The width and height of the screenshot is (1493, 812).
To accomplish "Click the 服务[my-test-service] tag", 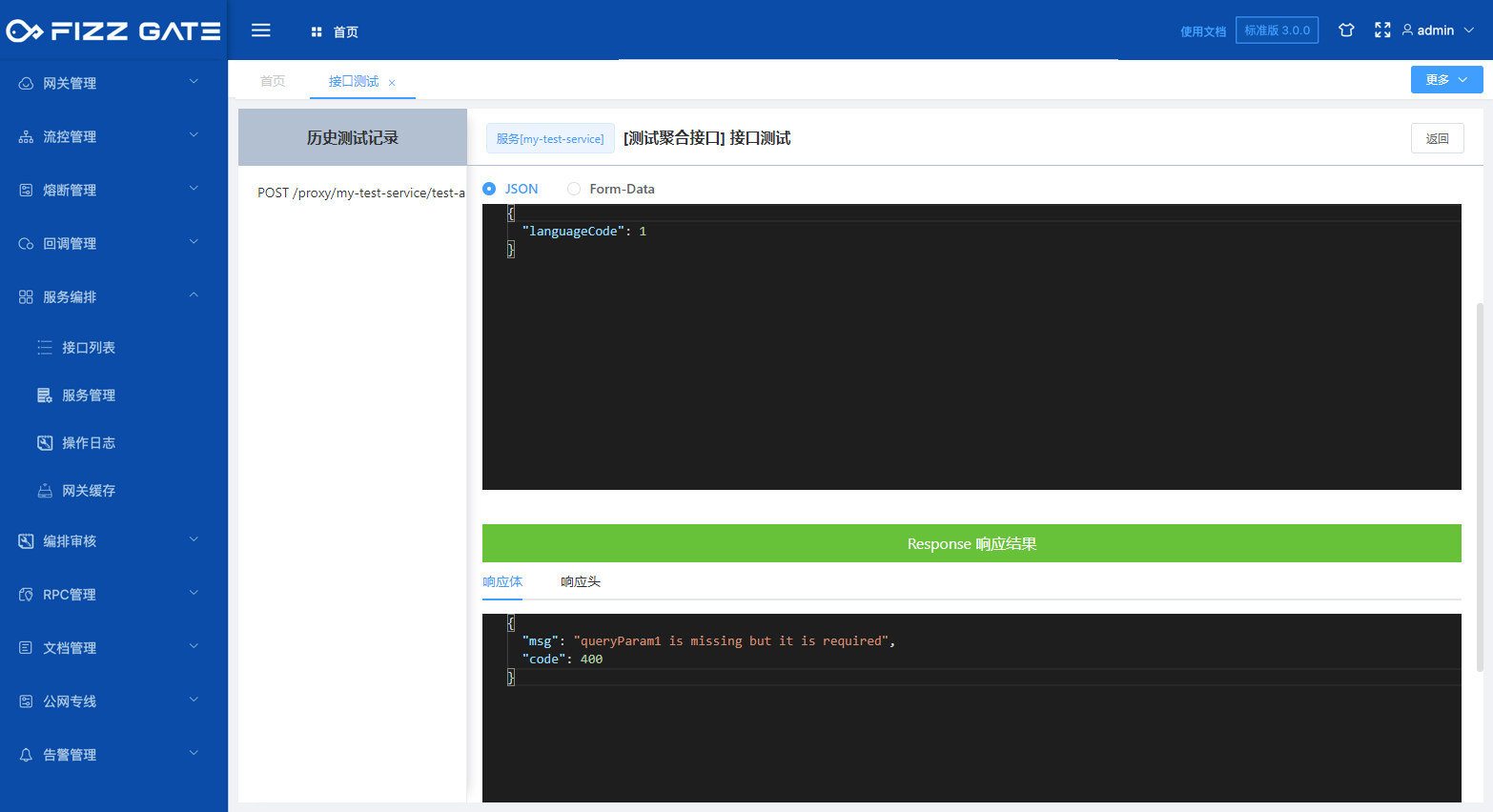I will click(550, 138).
